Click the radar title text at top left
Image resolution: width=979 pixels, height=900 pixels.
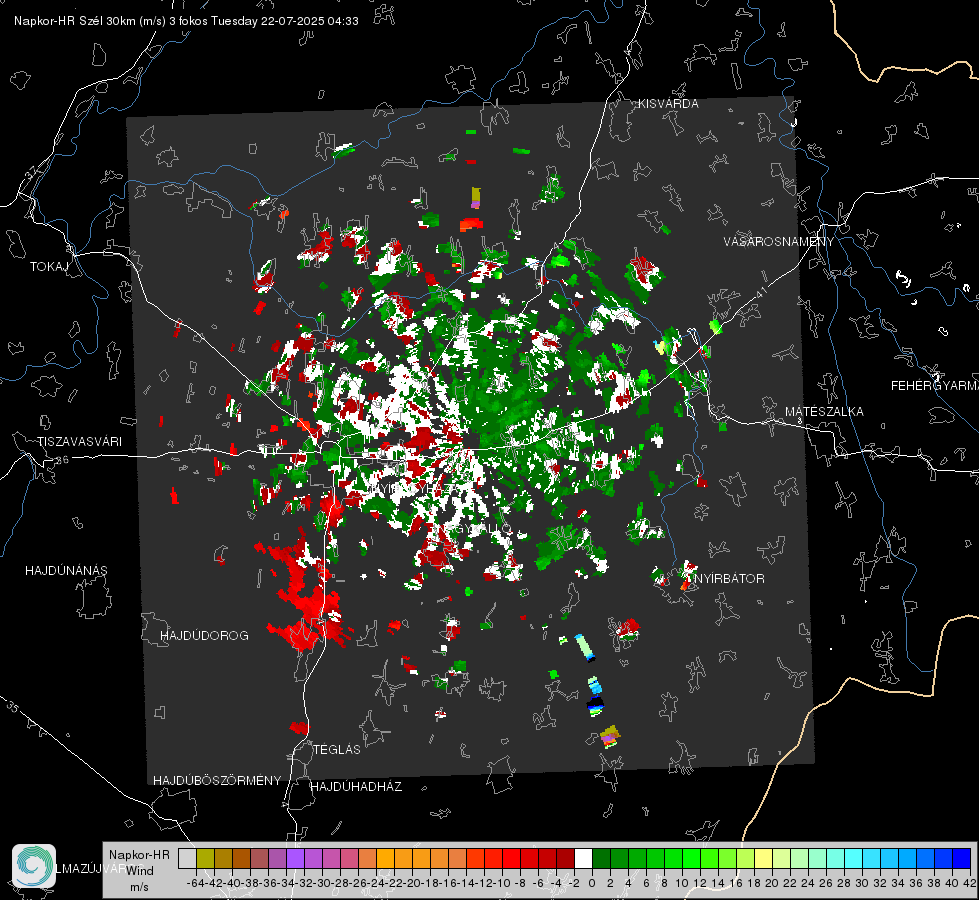[x=186, y=21]
